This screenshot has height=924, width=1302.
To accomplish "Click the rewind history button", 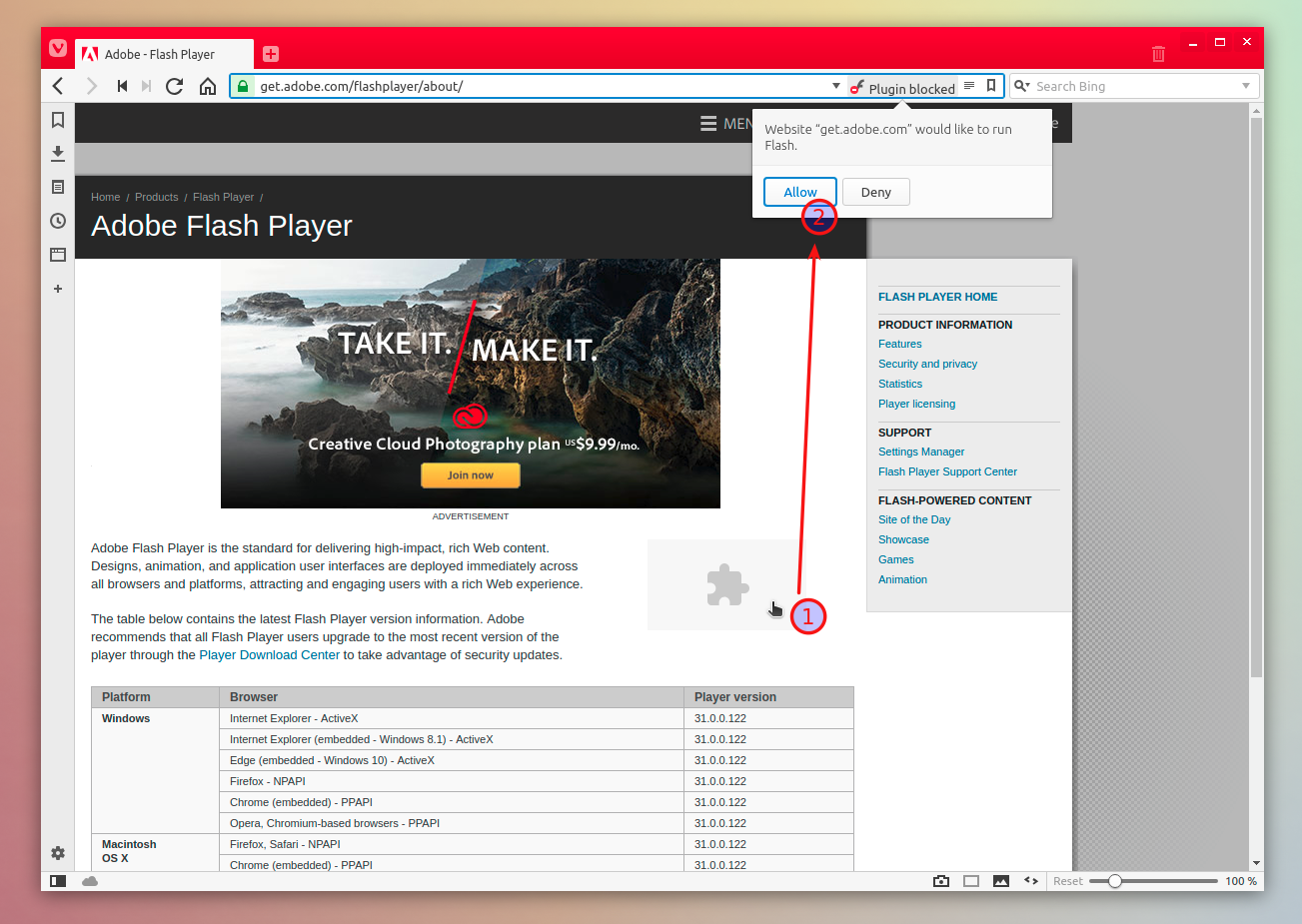I will pos(122,86).
